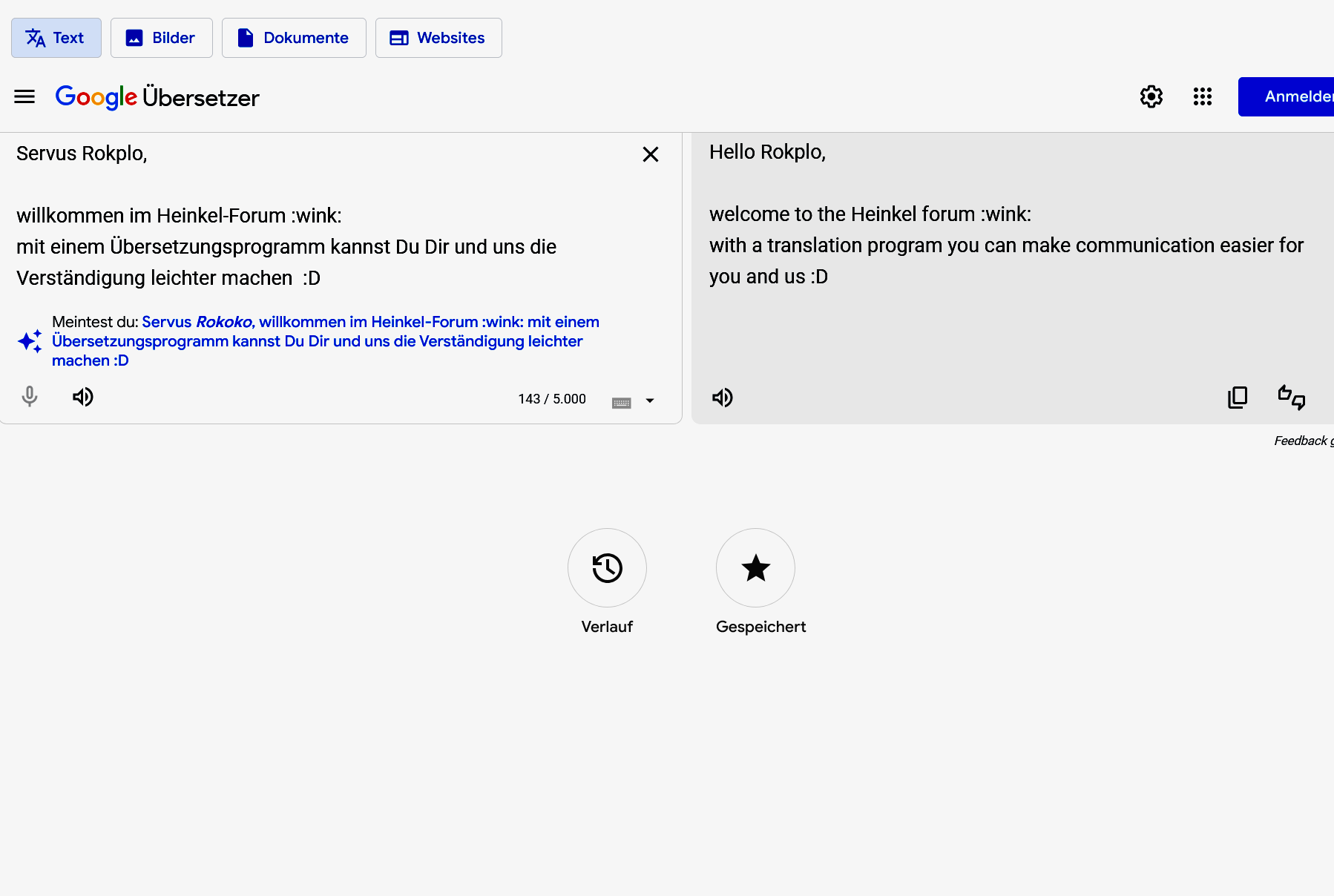Click the 'Gespeichert' label text
The width and height of the screenshot is (1334, 896).
tap(760, 627)
